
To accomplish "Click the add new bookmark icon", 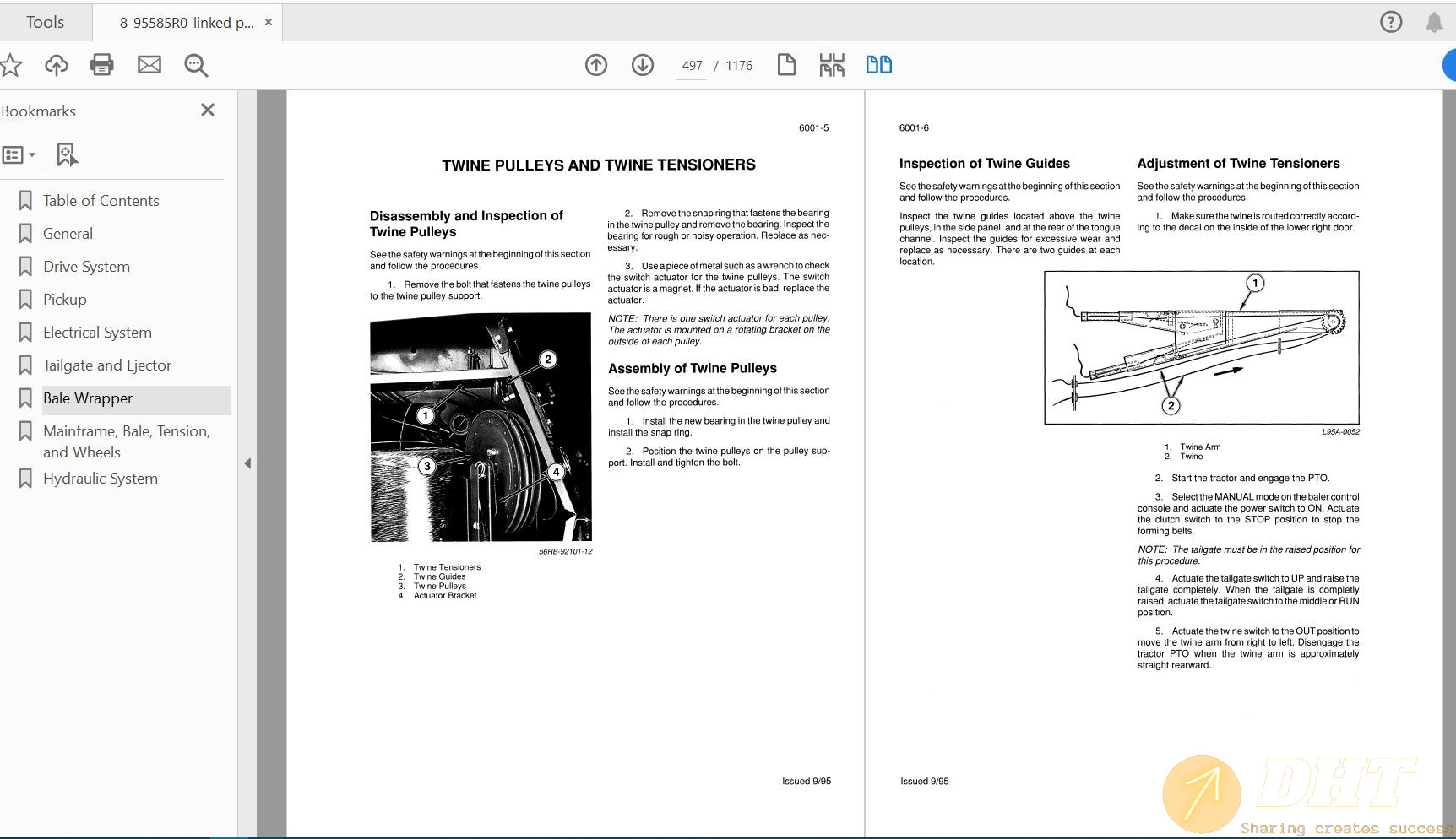I will [x=67, y=155].
